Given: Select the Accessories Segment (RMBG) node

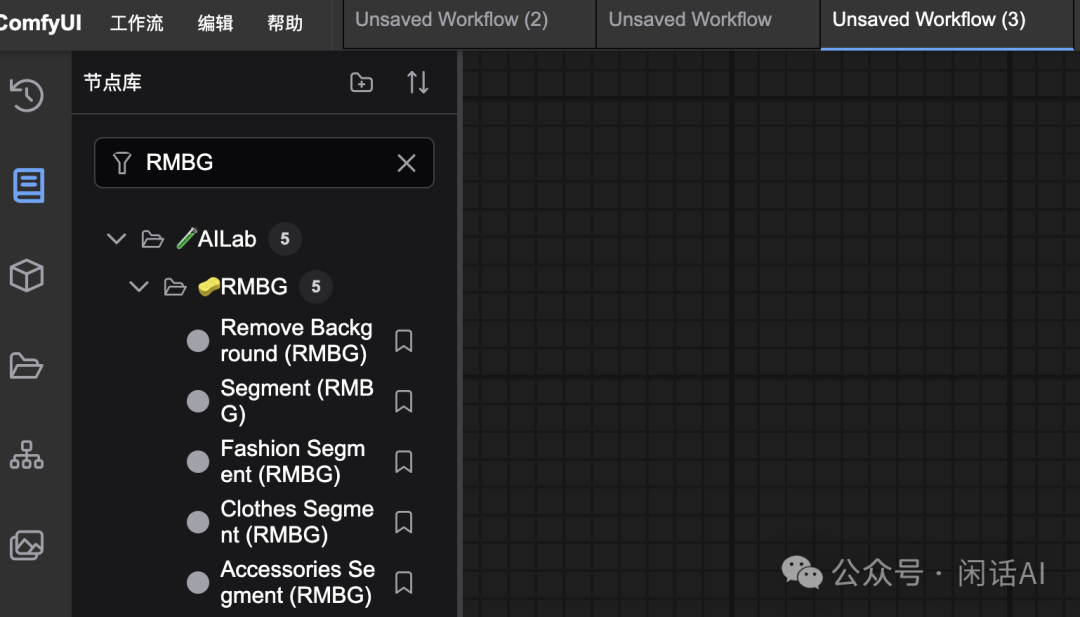Looking at the screenshot, I should tap(296, 582).
